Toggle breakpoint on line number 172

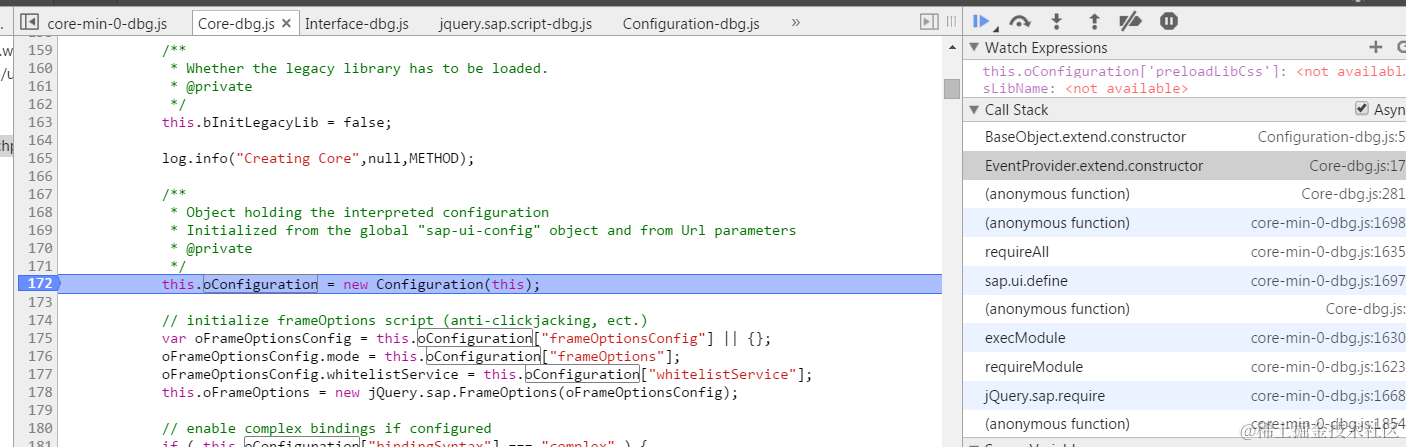[x=39, y=284]
